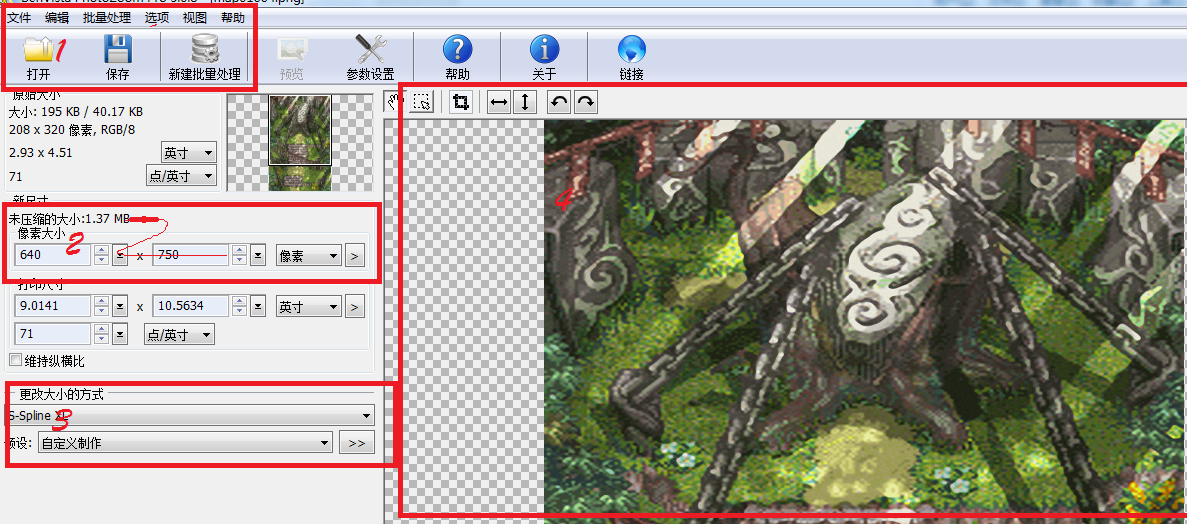1187x524 pixels.
Task: Show 关于 info icon
Action: pyautogui.click(x=544, y=50)
